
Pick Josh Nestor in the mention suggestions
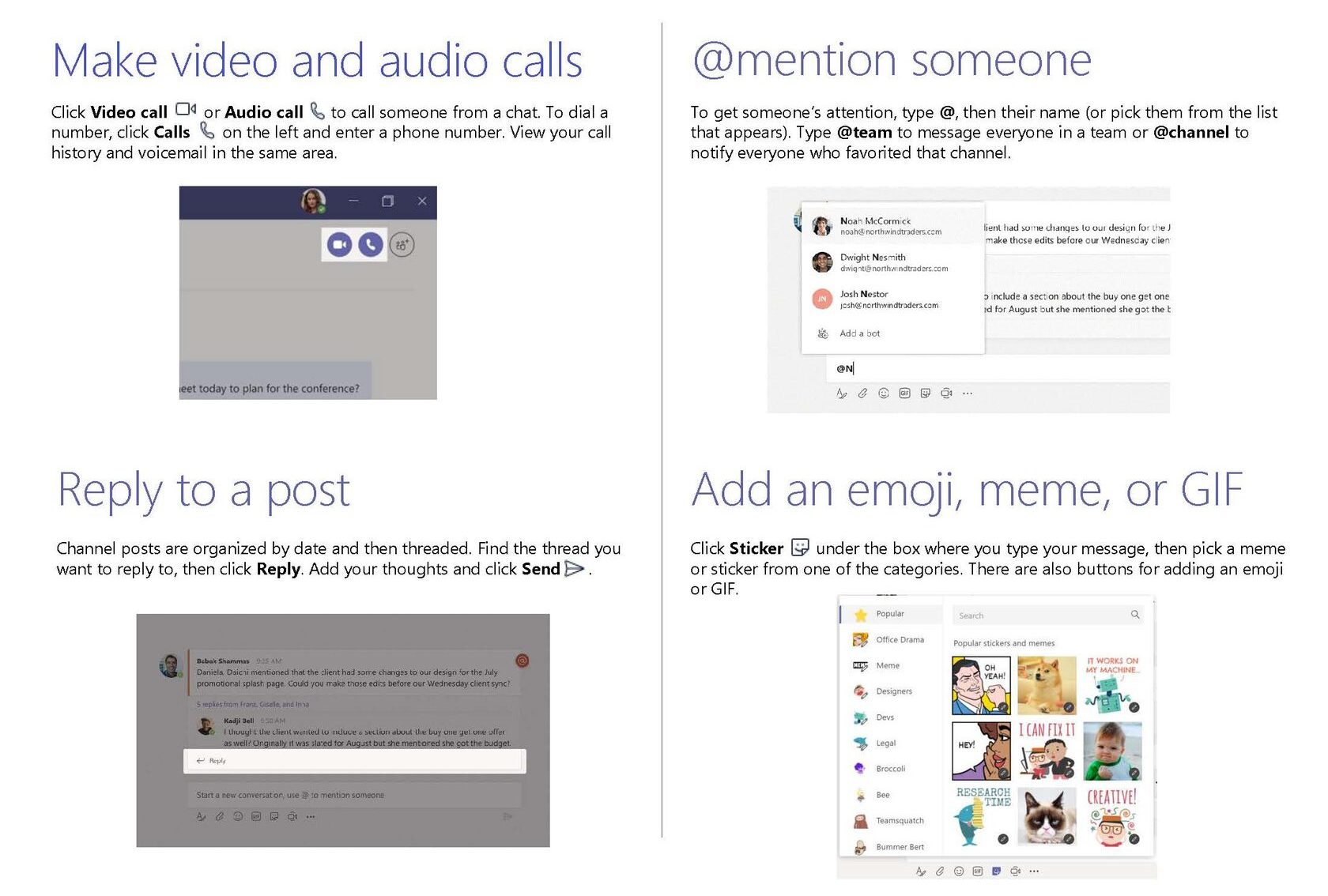[864, 299]
